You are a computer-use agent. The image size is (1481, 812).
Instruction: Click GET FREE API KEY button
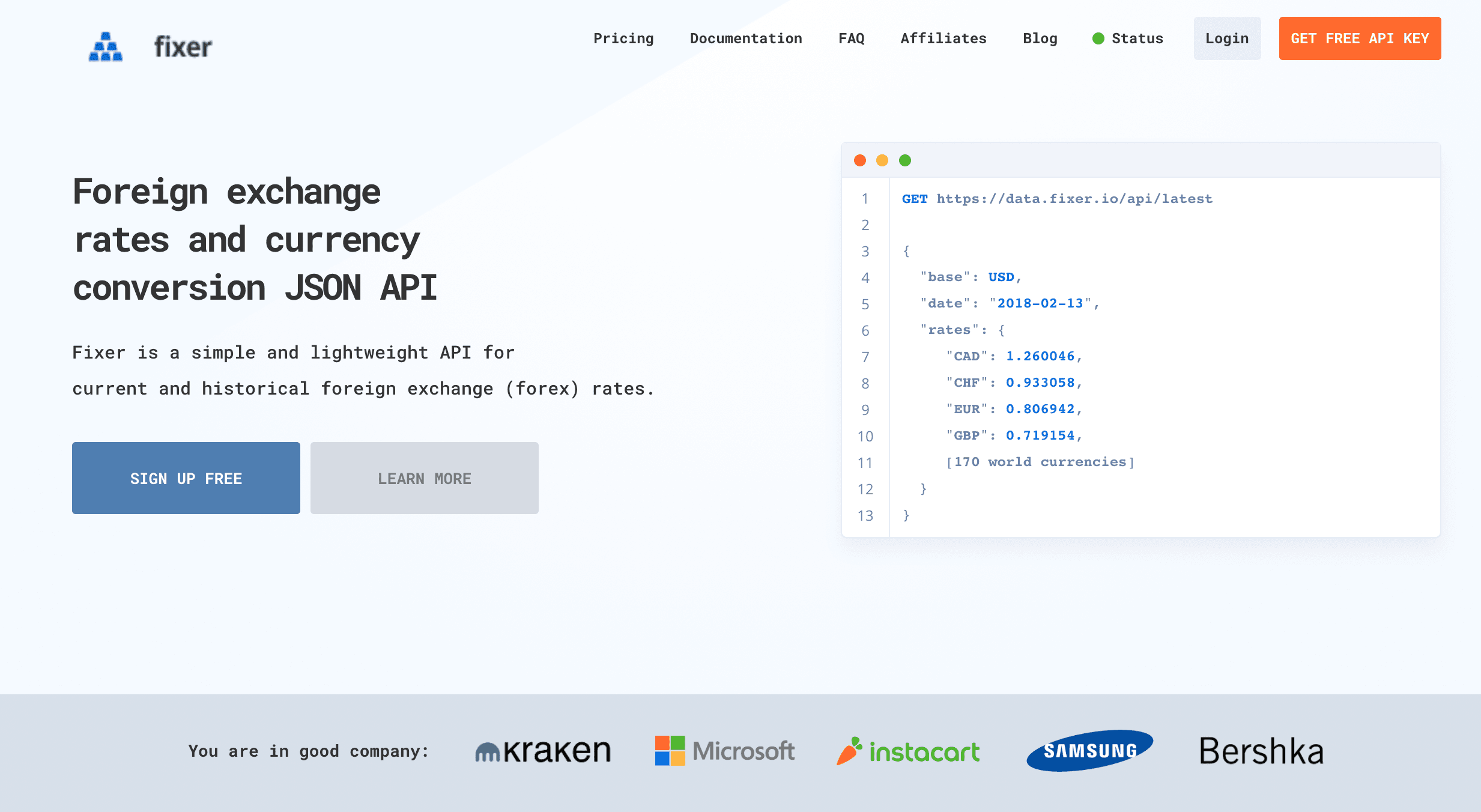click(x=1360, y=38)
